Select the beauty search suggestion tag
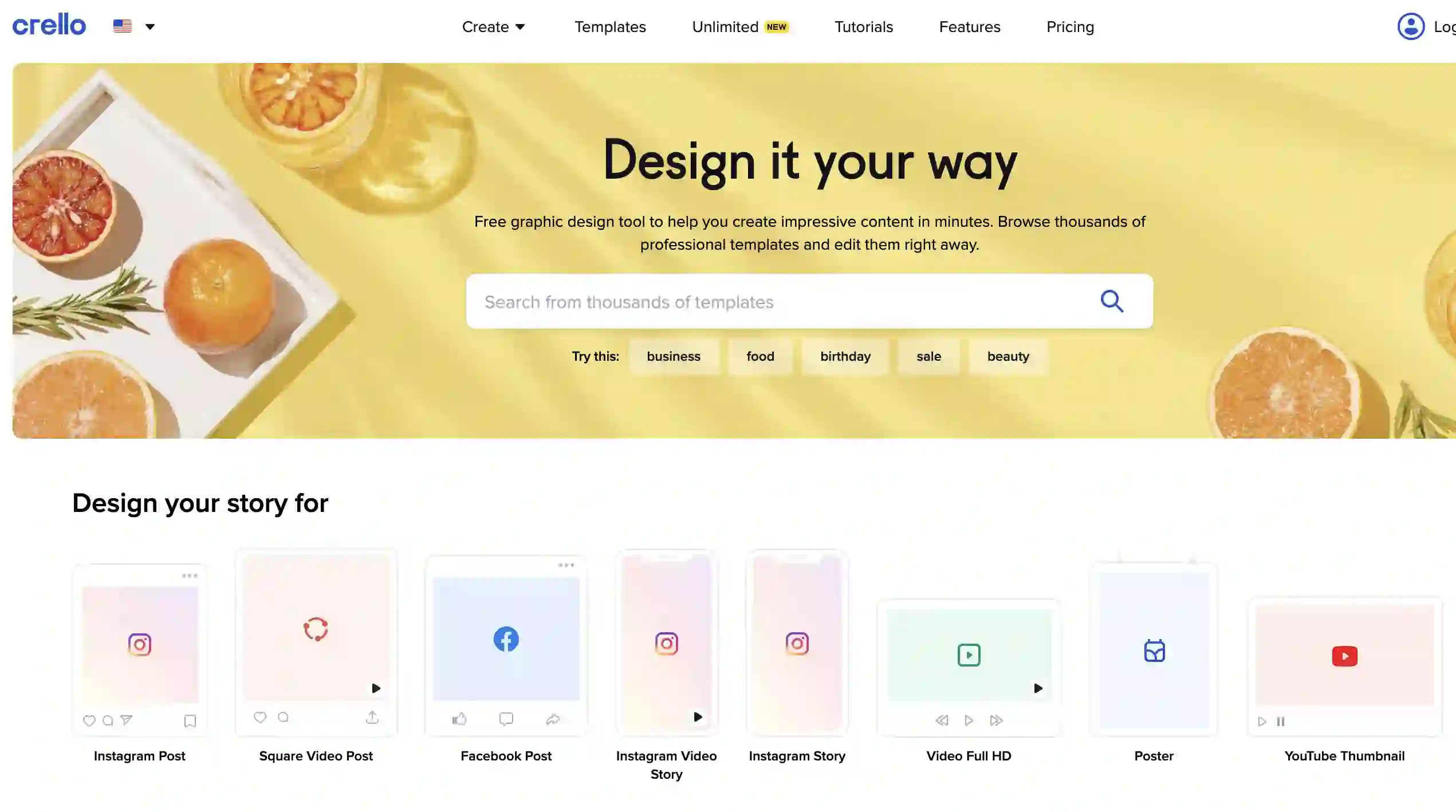The height and width of the screenshot is (812, 1456). tap(1008, 356)
